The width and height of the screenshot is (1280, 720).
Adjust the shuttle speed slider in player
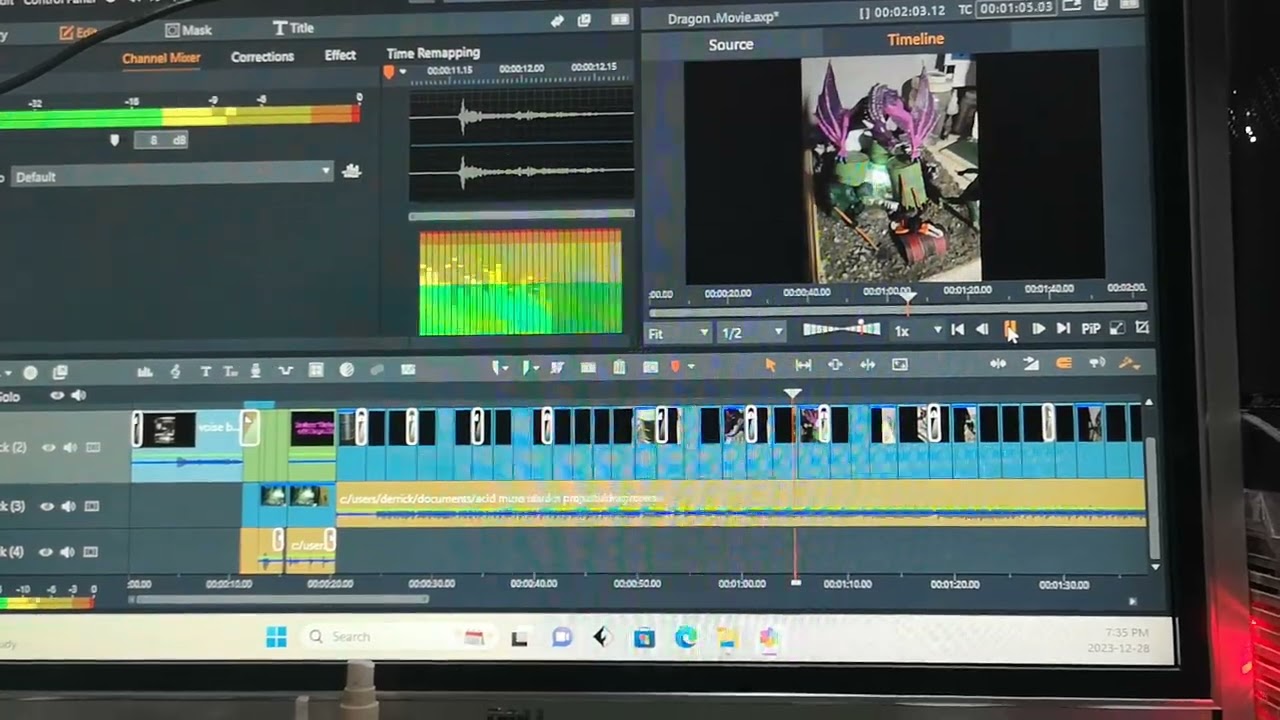[842, 329]
